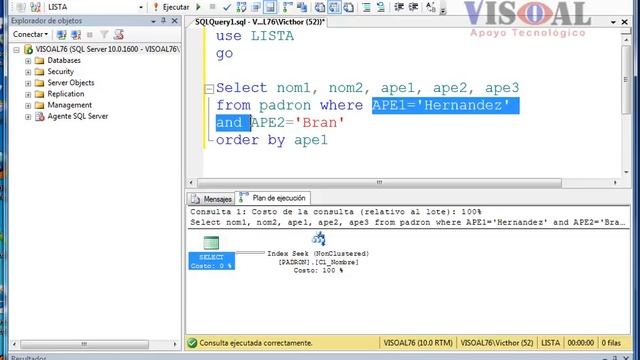This screenshot has width=640, height=360.
Task: Open Explorador de objetos window position menu
Action: click(x=153, y=21)
